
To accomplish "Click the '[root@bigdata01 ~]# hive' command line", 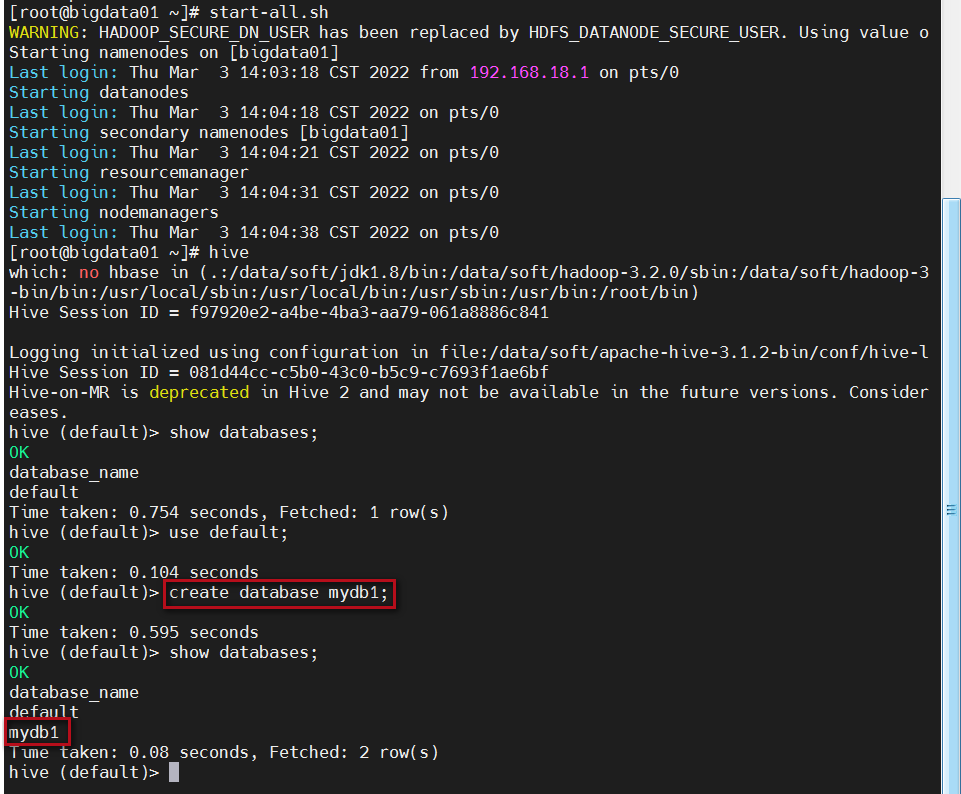I will pyautogui.click(x=129, y=252).
